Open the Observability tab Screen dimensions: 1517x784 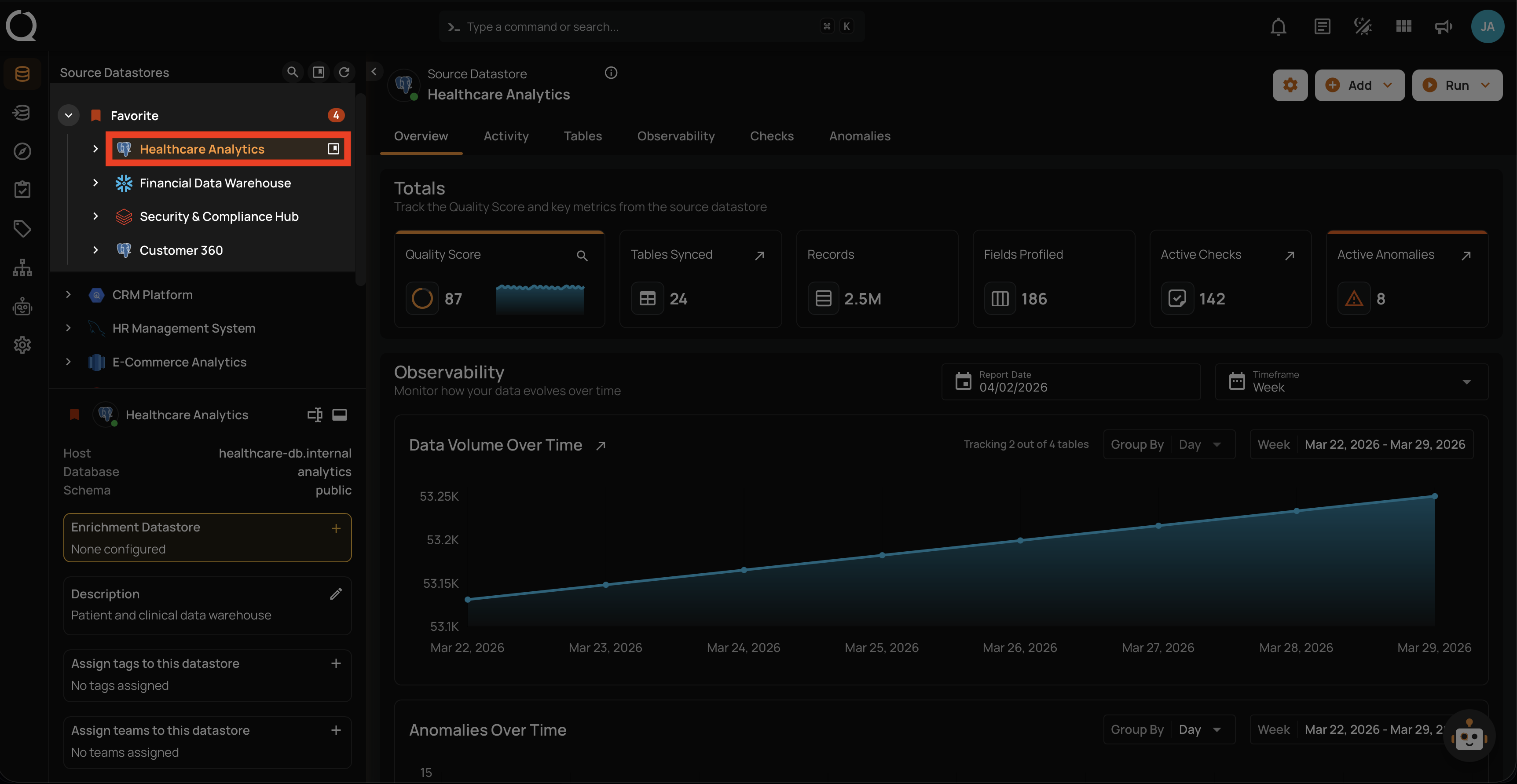click(675, 136)
